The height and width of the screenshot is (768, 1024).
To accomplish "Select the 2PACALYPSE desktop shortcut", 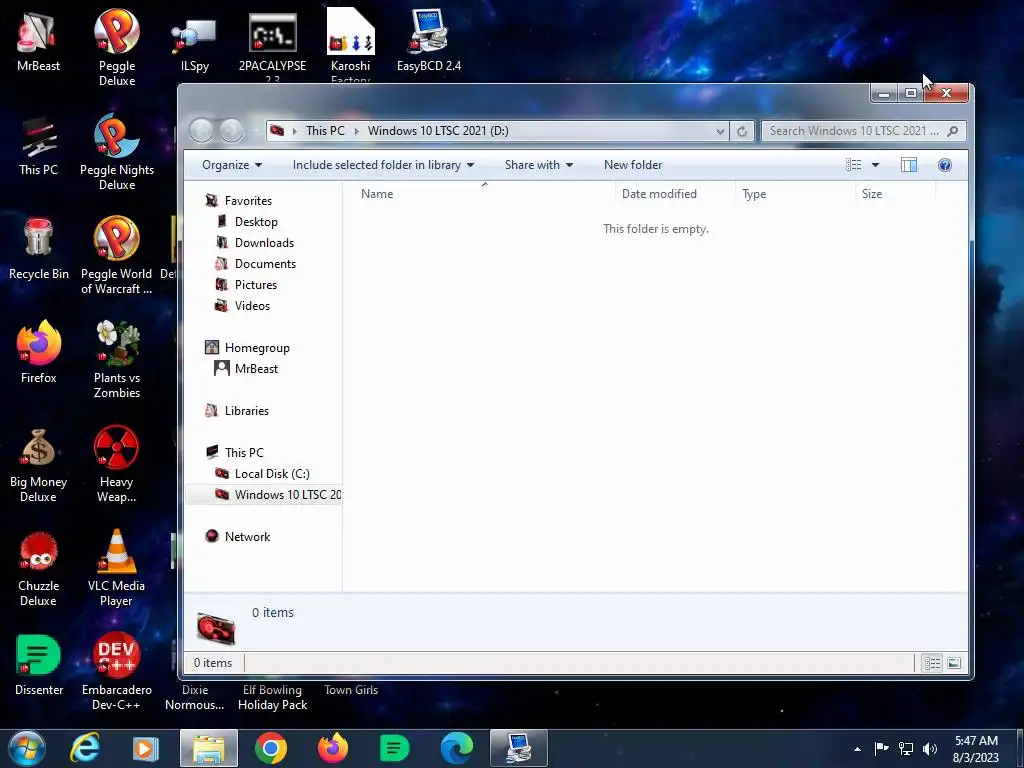I will coord(272,46).
